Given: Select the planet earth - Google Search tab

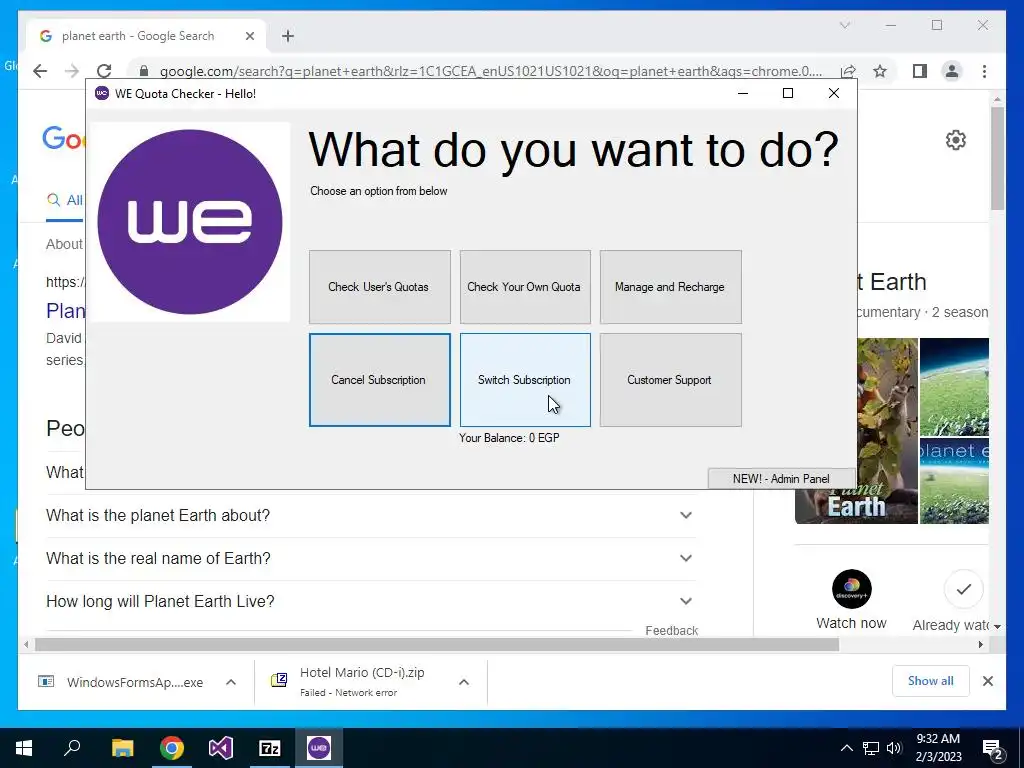Looking at the screenshot, I should coord(146,36).
